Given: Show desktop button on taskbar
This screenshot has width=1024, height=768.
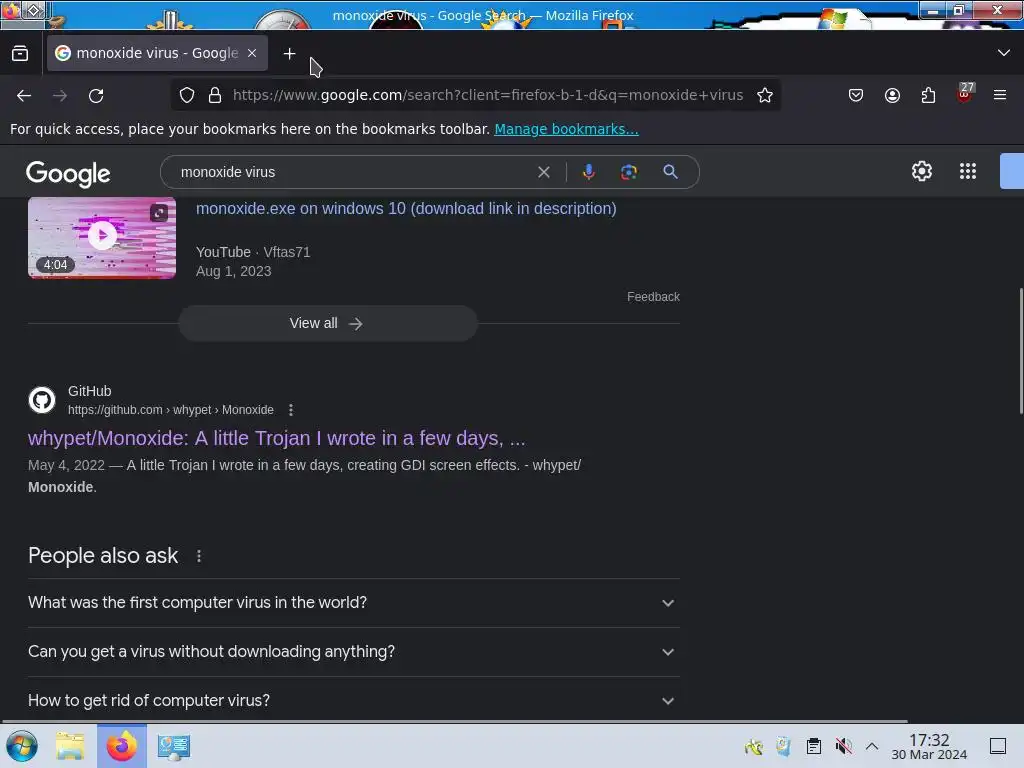Looking at the screenshot, I should coord(998,746).
